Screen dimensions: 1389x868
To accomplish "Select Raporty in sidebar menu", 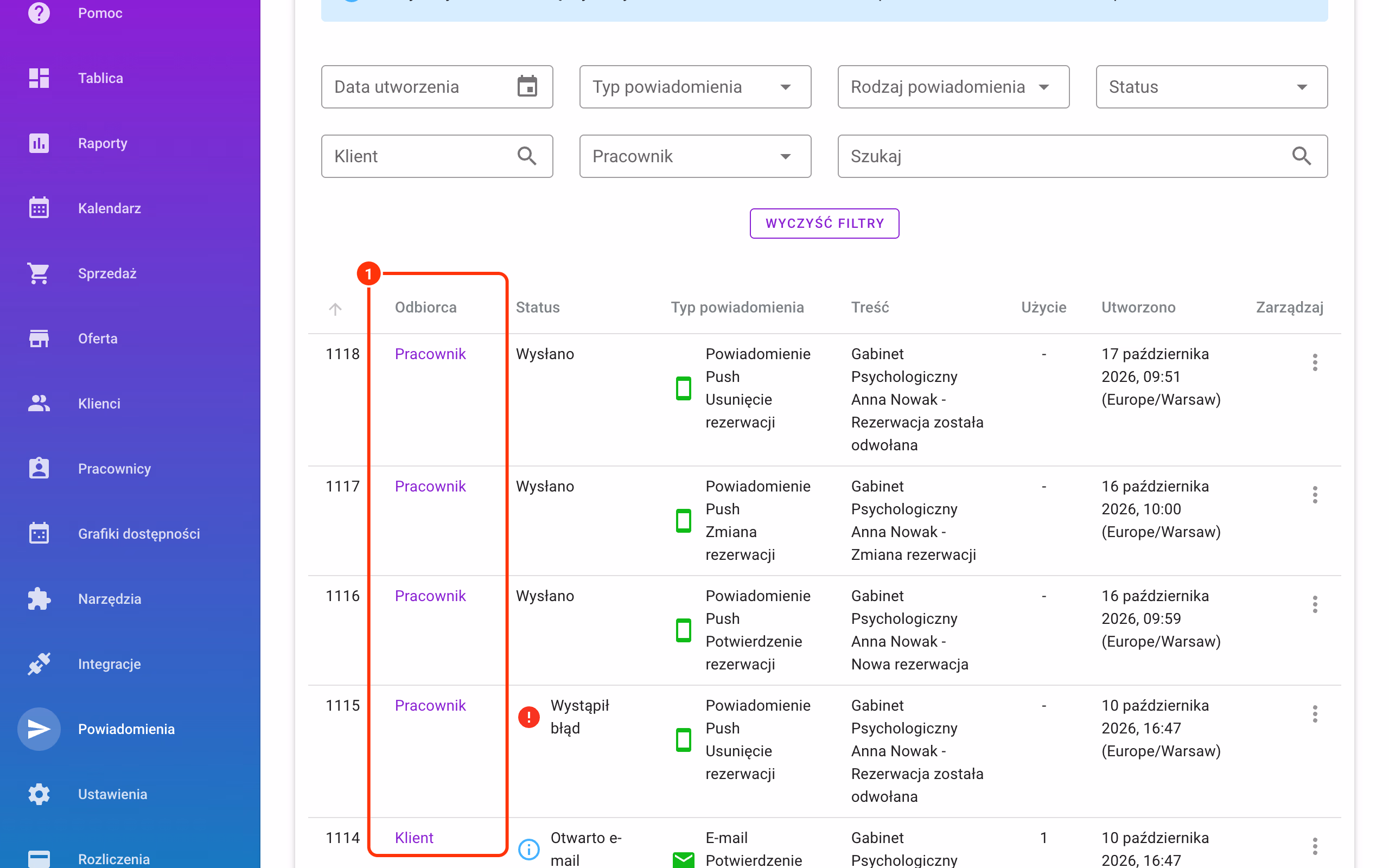I will coord(103,144).
